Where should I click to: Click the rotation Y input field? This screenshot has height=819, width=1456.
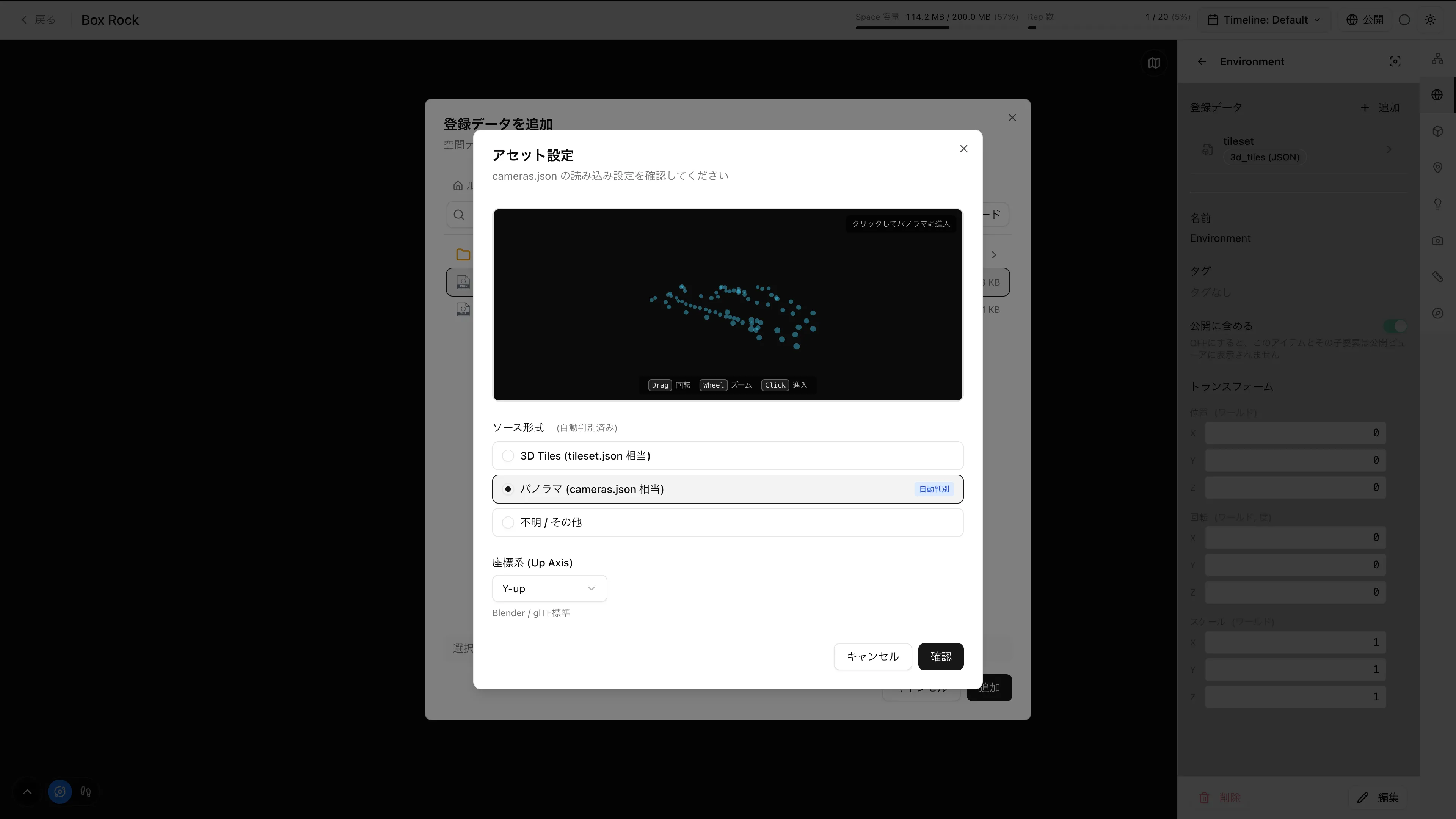(1295, 565)
